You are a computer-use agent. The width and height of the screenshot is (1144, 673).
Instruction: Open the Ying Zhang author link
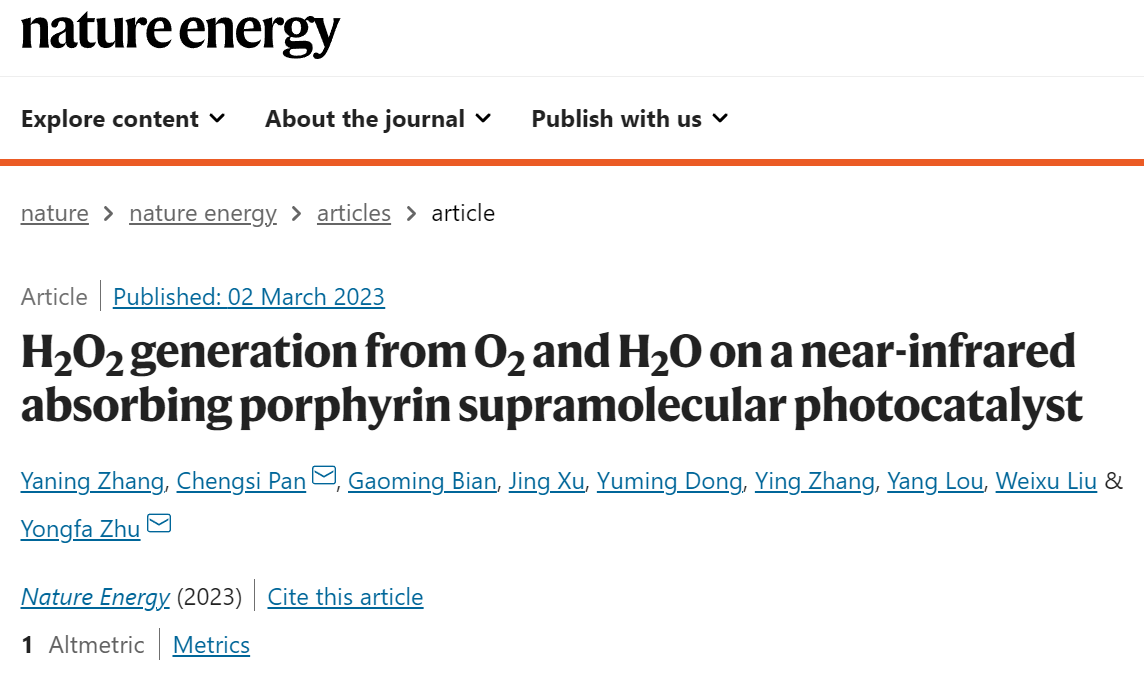pyautogui.click(x=815, y=481)
